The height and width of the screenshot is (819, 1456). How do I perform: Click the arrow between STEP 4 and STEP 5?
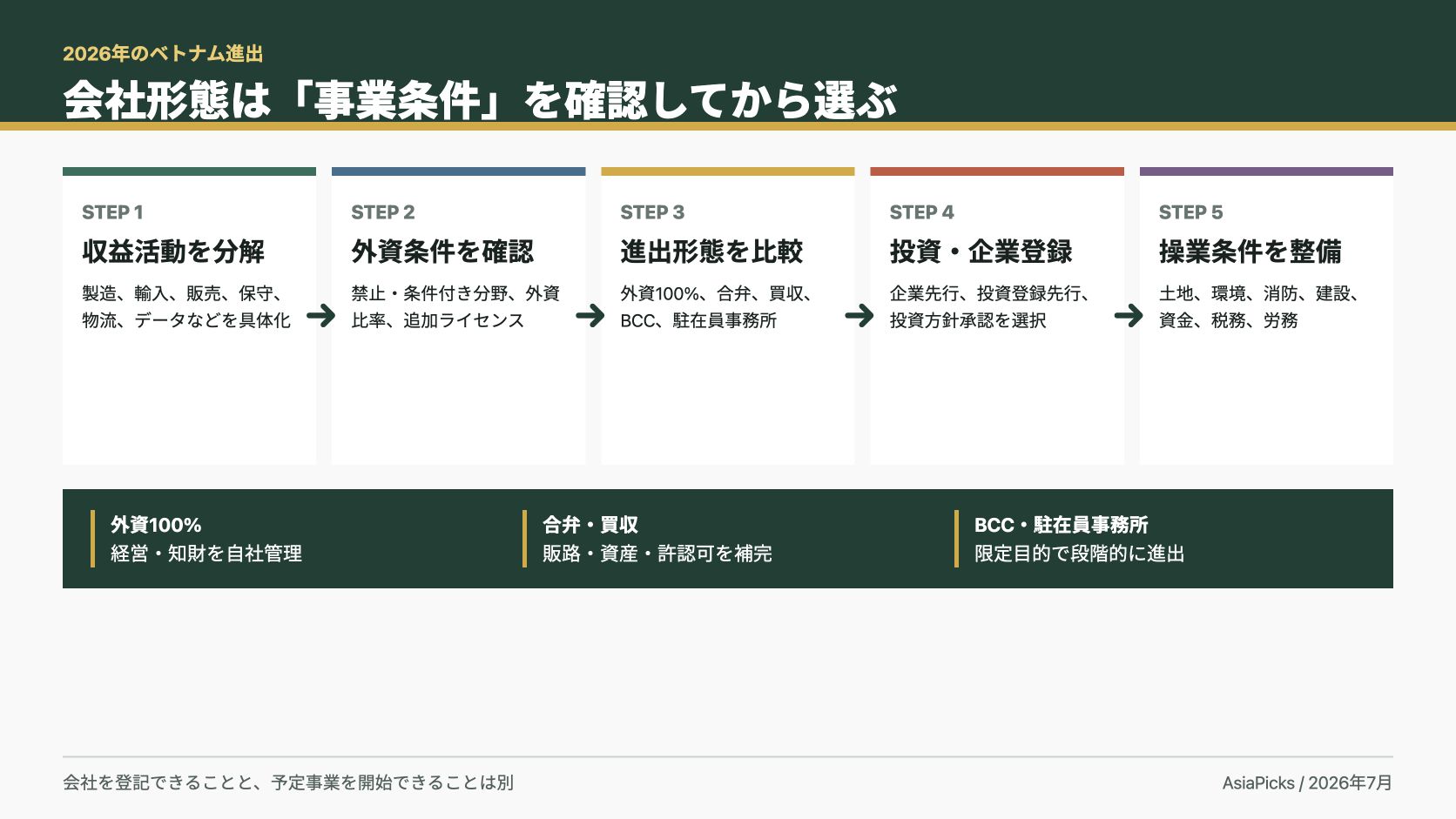[1128, 315]
